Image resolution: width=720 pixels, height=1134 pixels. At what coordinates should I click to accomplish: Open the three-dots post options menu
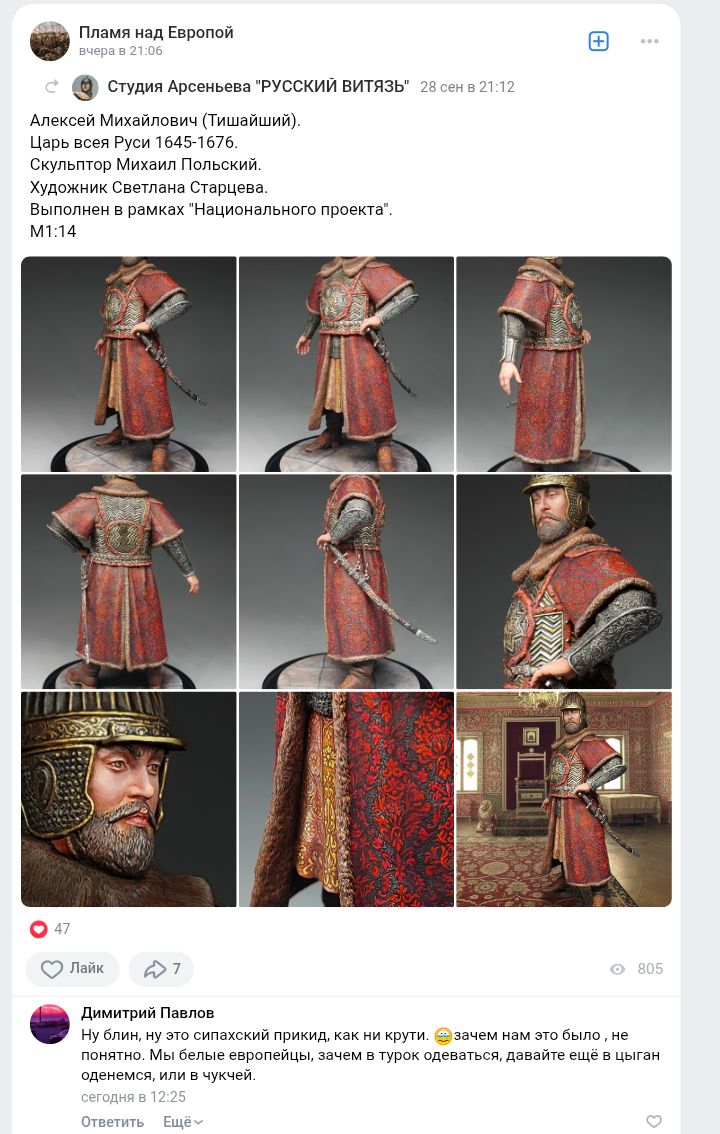[x=649, y=41]
